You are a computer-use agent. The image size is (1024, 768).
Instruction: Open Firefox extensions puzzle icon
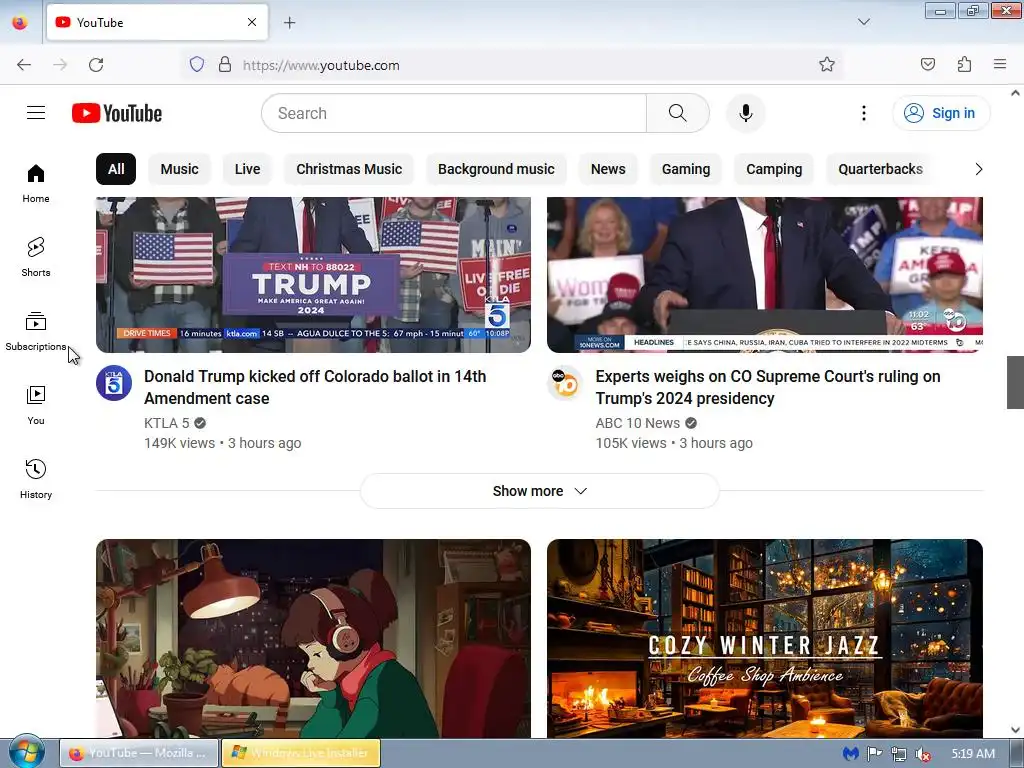tap(964, 65)
